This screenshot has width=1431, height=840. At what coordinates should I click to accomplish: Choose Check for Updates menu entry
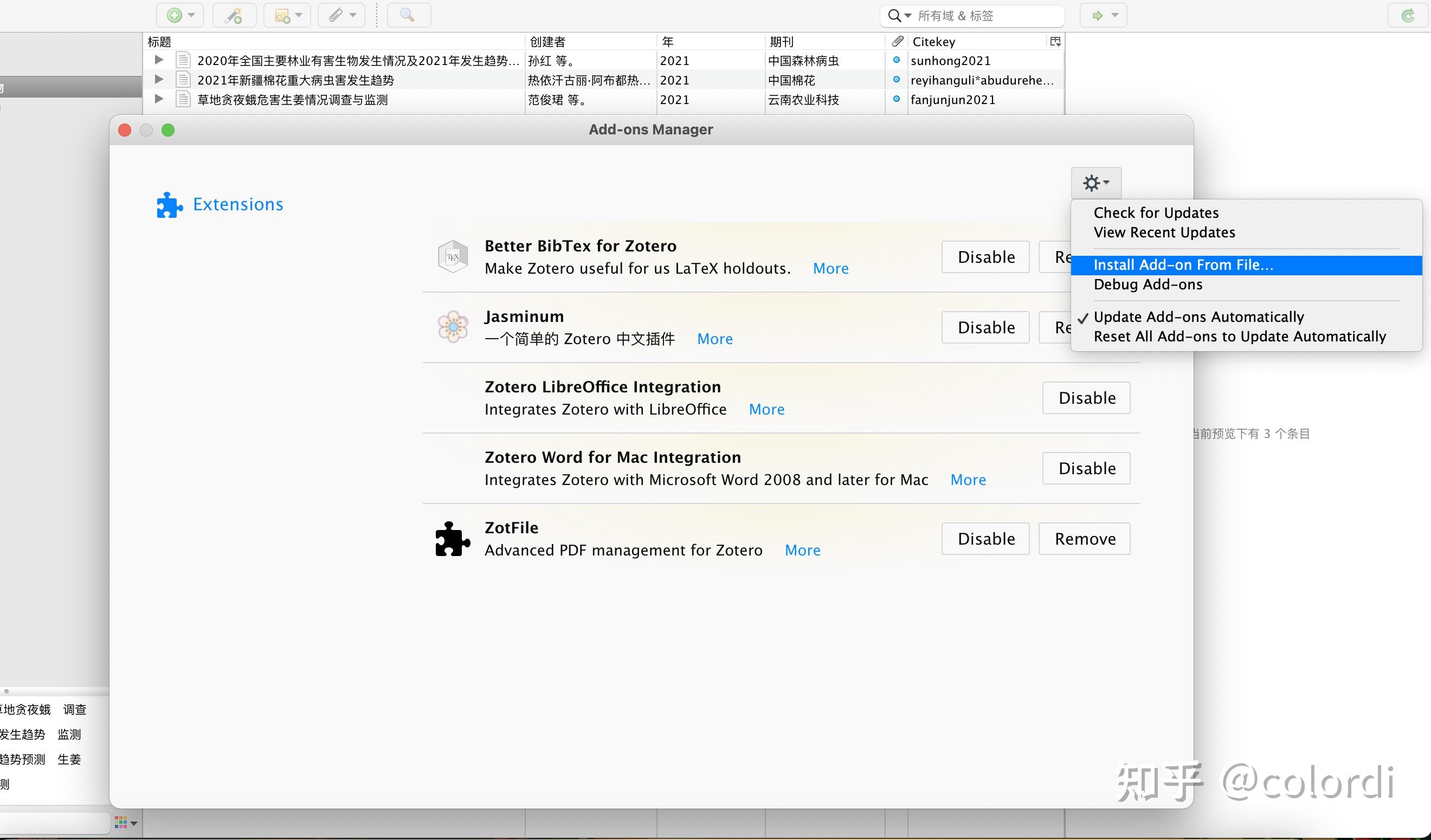click(x=1156, y=213)
